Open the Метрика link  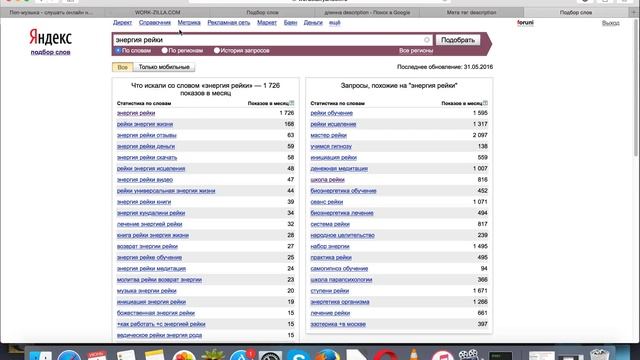(x=189, y=23)
